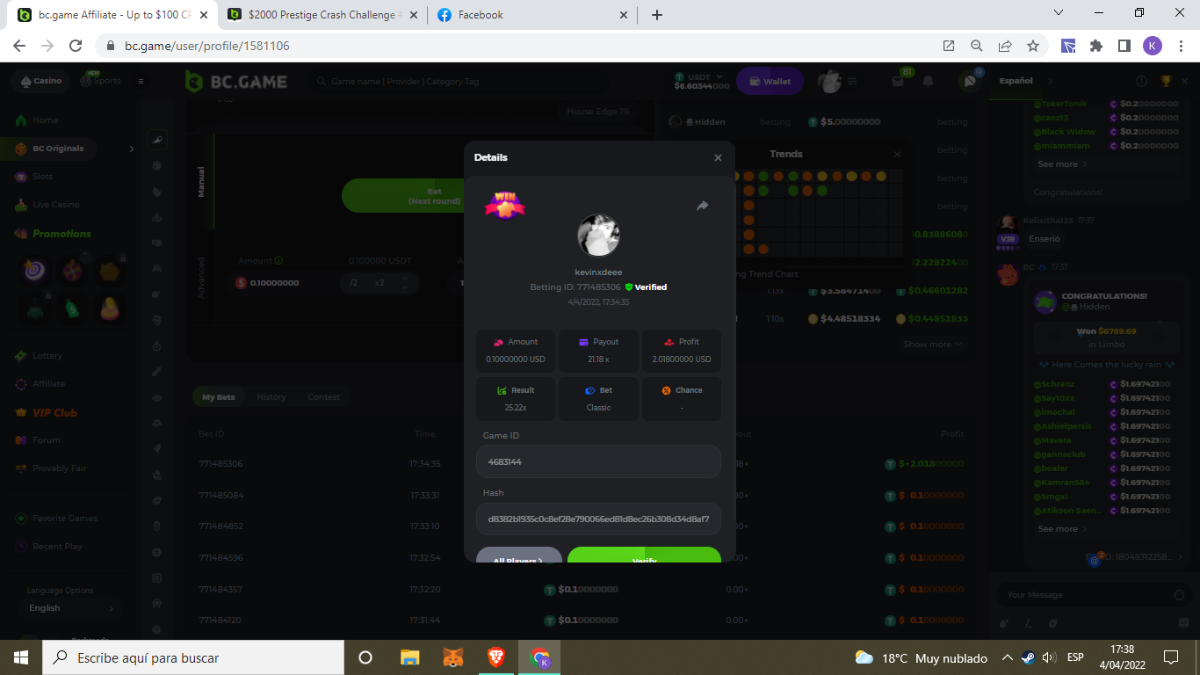
Task: Open the language options English dropdown
Action: click(x=70, y=608)
